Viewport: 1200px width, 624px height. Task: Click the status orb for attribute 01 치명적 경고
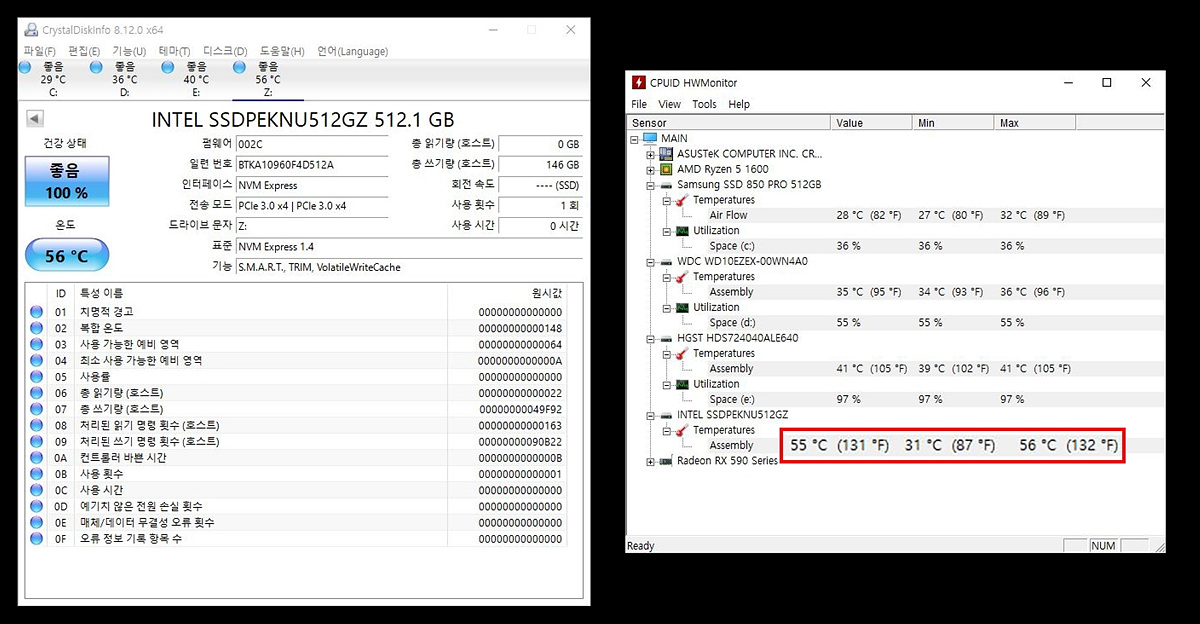pyautogui.click(x=37, y=312)
